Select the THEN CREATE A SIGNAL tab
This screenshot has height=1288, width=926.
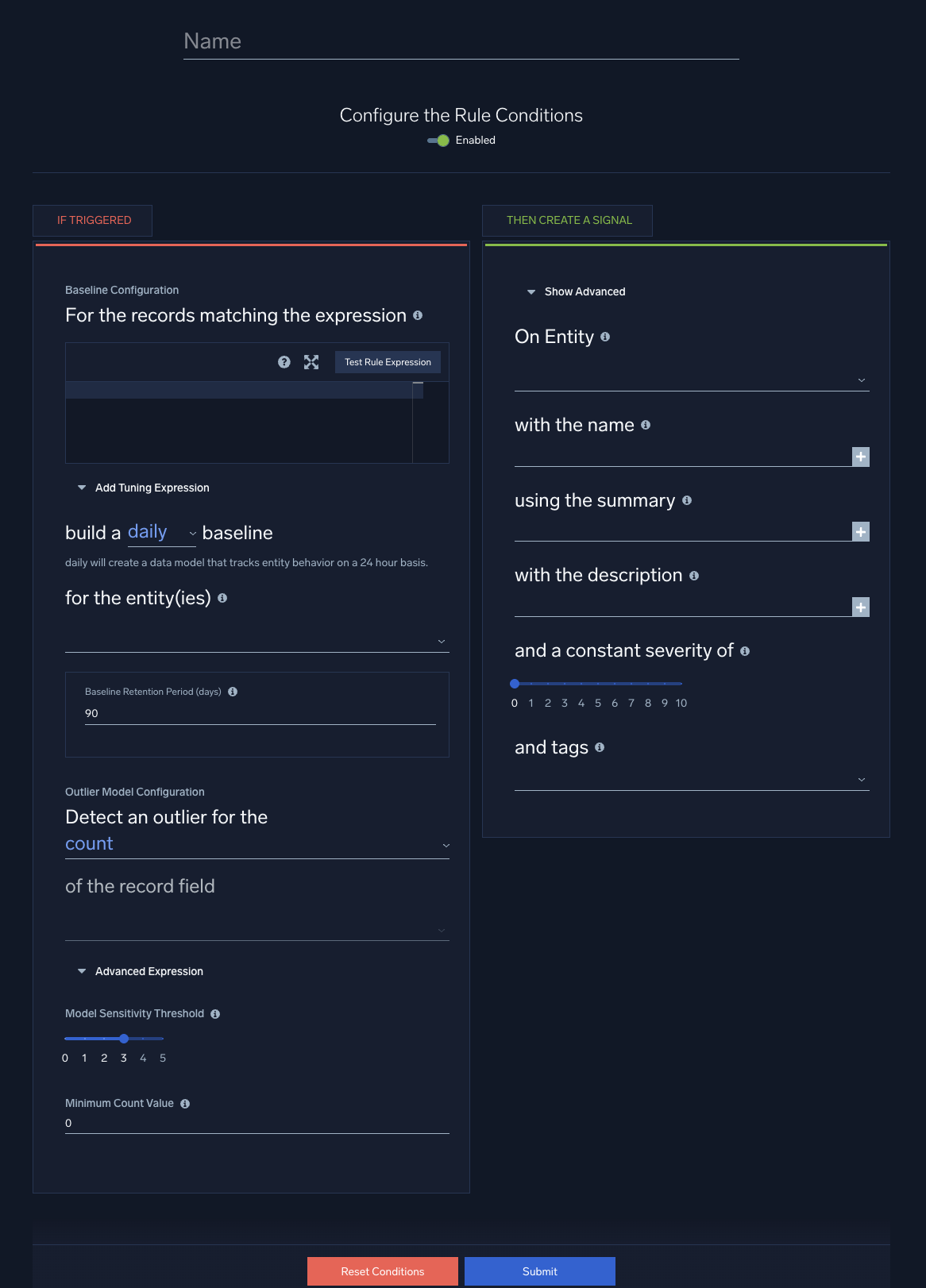coord(569,221)
